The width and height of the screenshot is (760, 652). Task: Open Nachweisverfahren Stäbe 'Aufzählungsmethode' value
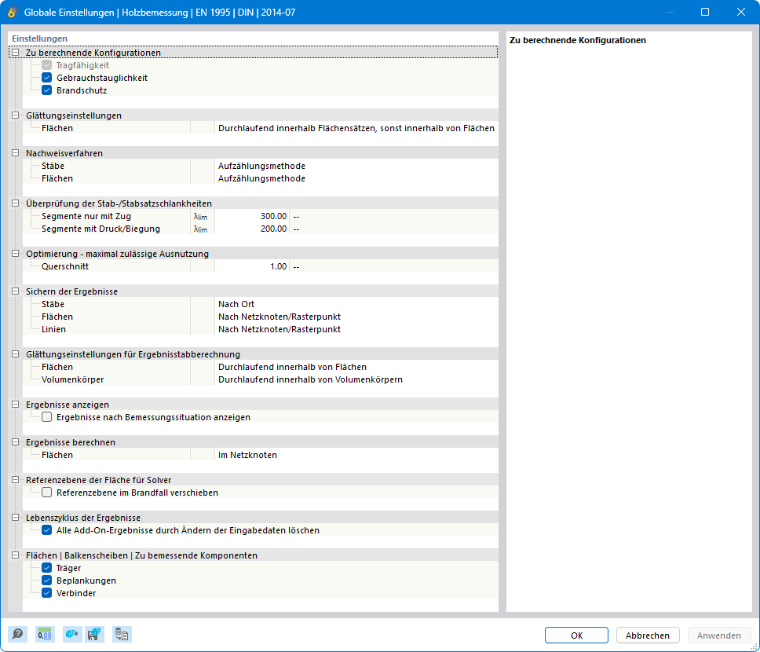[x=356, y=166]
